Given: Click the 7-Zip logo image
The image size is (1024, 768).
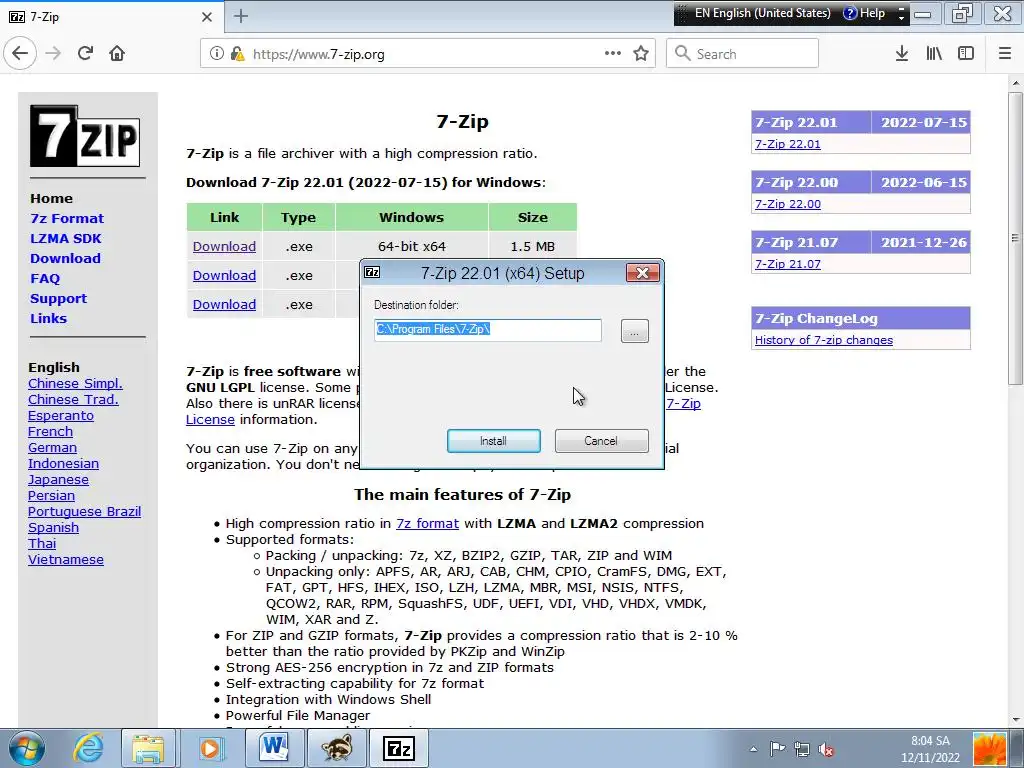Looking at the screenshot, I should [85, 136].
